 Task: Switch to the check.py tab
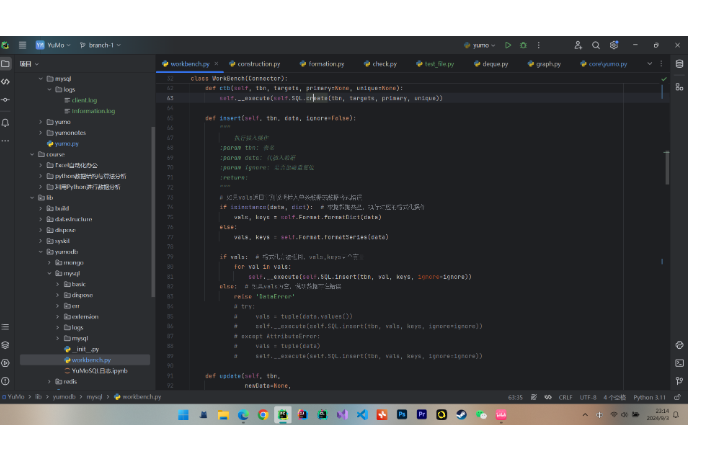pos(381,64)
